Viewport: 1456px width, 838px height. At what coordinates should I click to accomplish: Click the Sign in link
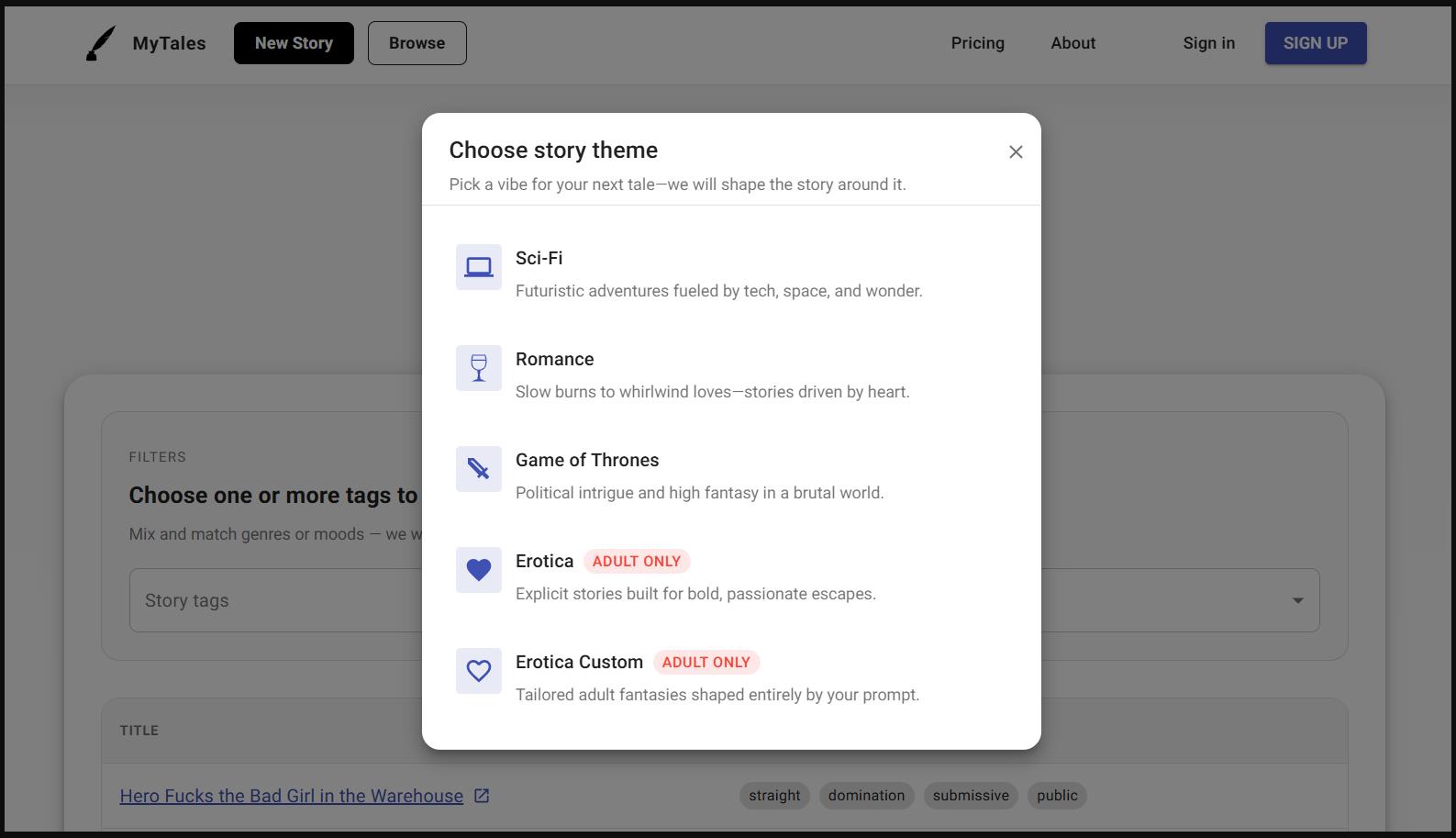[1209, 43]
